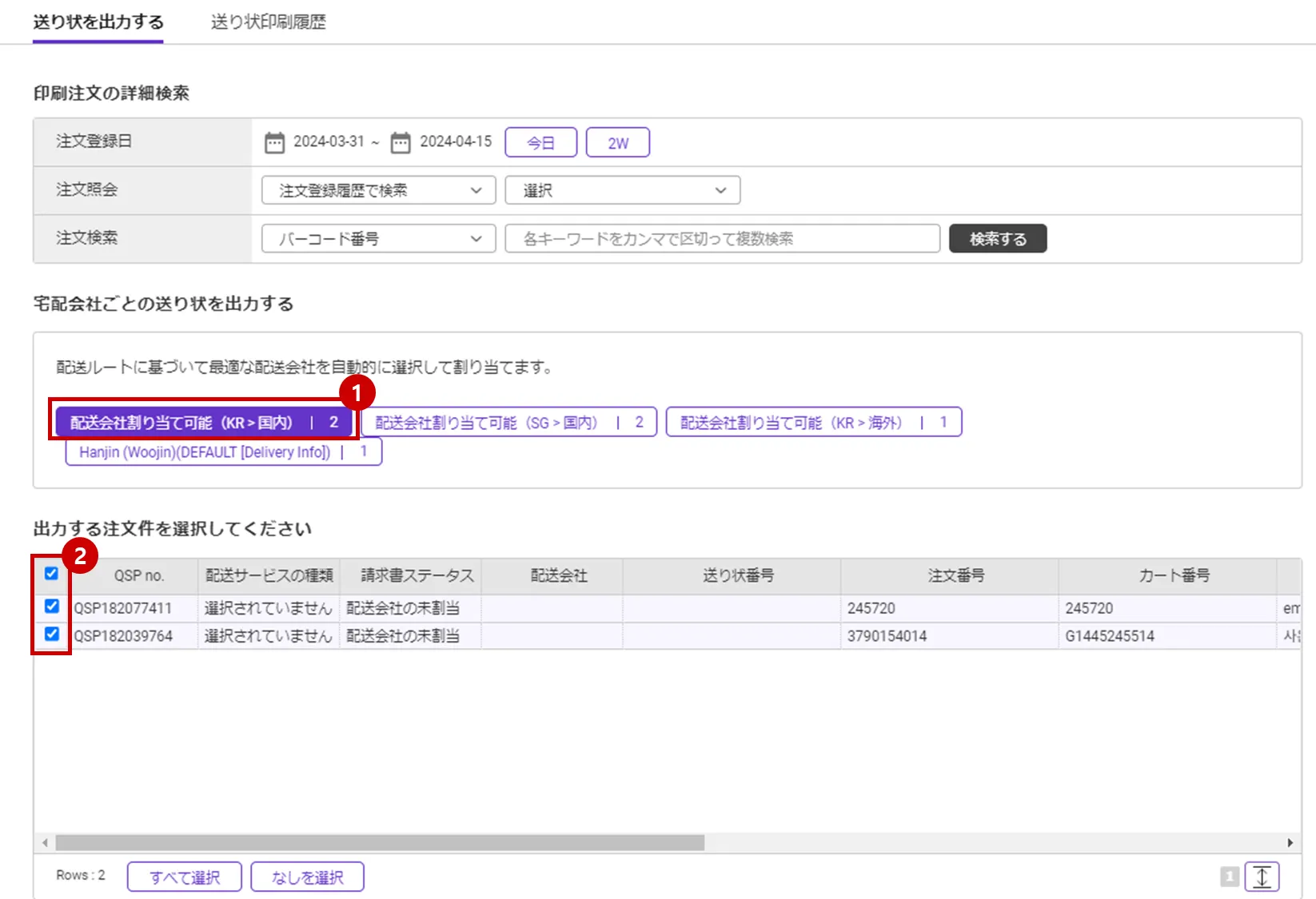
Task: Click the QSP no. column header
Action: (138, 575)
